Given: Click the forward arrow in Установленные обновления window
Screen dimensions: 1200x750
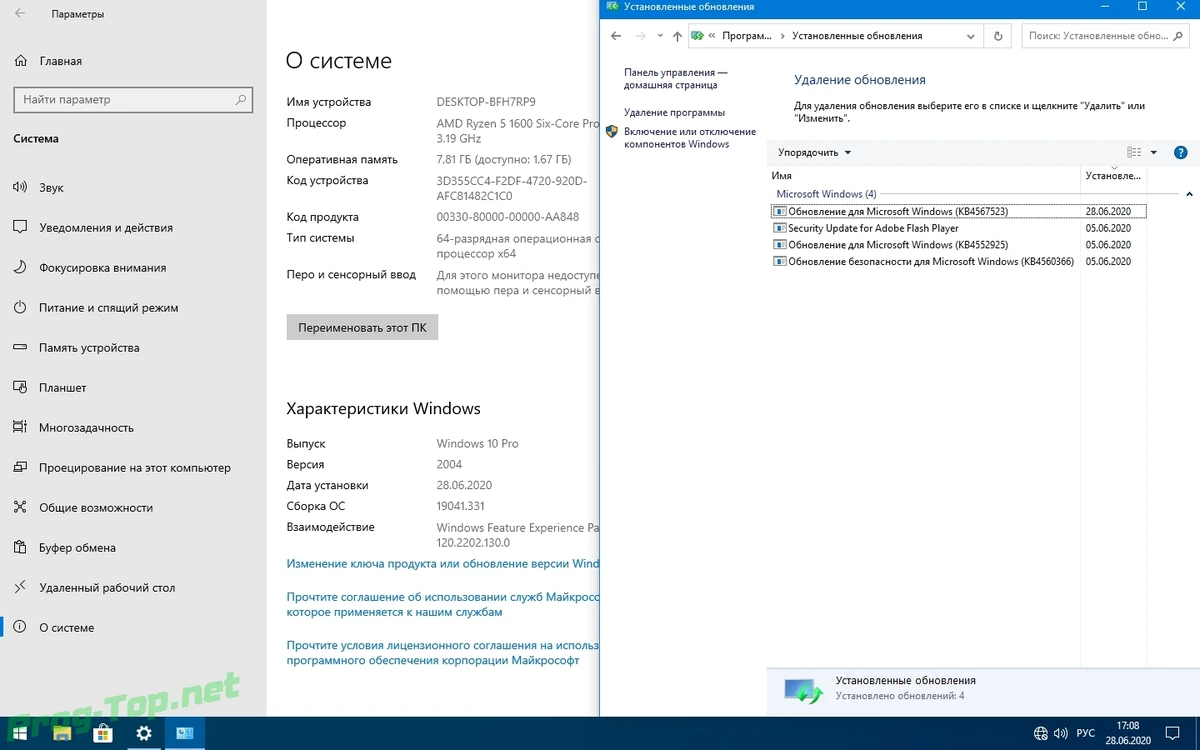Looking at the screenshot, I should pos(641,36).
